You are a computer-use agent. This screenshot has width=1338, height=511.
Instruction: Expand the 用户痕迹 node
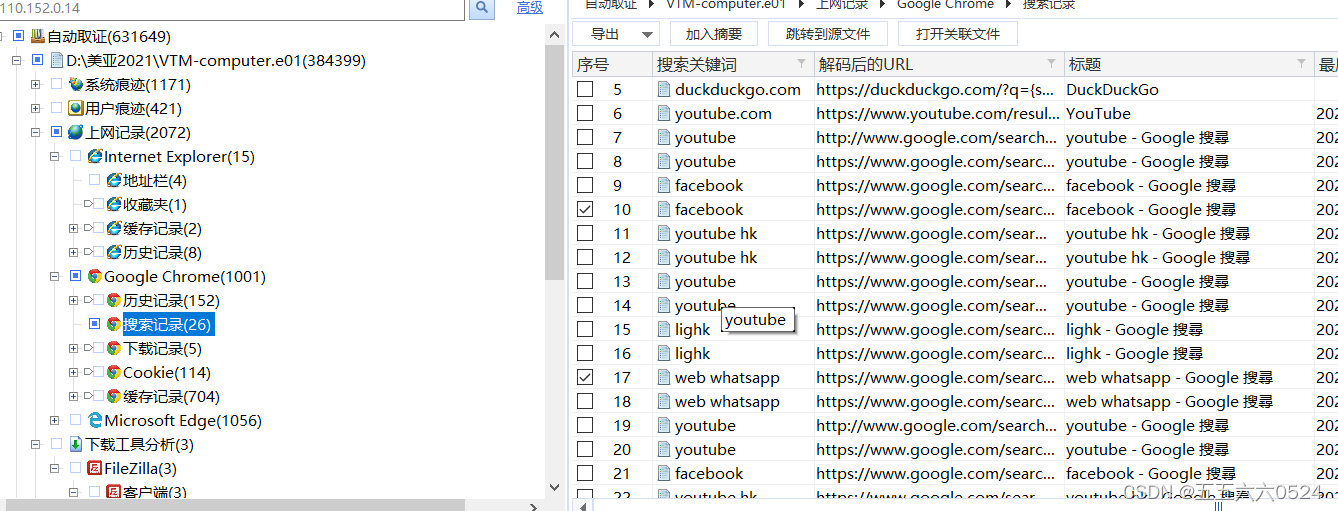tap(35, 109)
